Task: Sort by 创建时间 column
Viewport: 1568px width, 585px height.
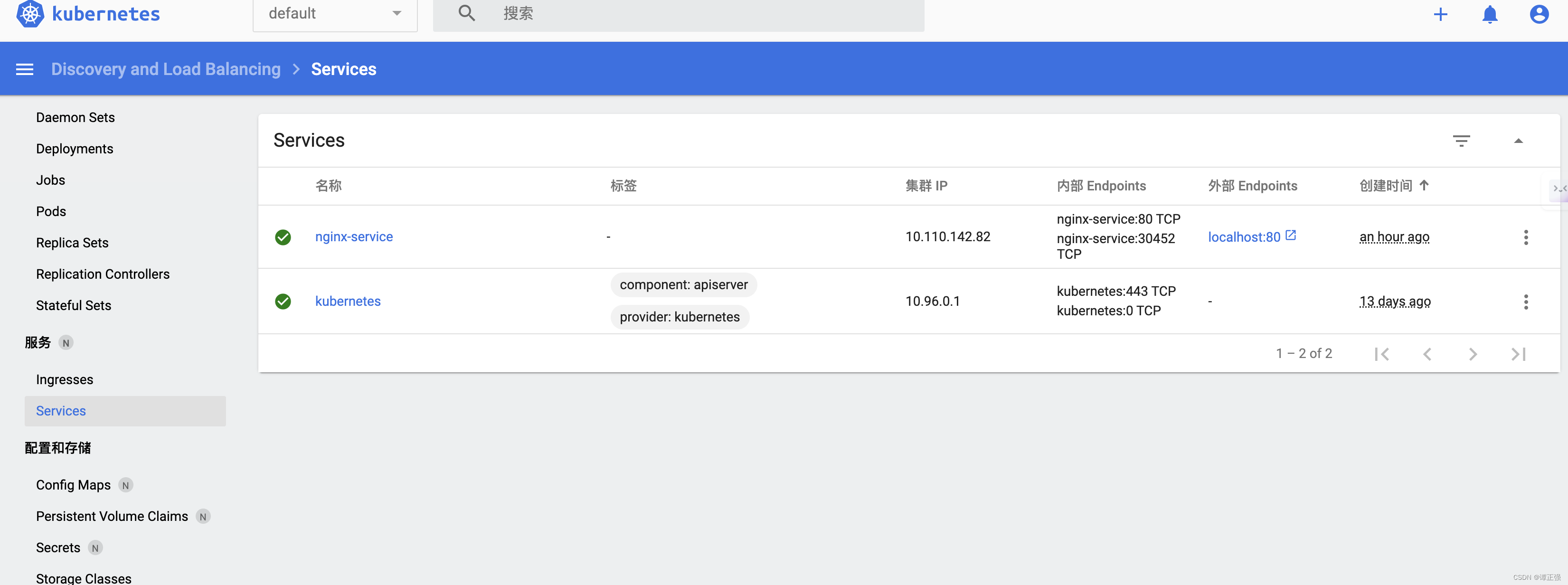Action: coord(1386,186)
